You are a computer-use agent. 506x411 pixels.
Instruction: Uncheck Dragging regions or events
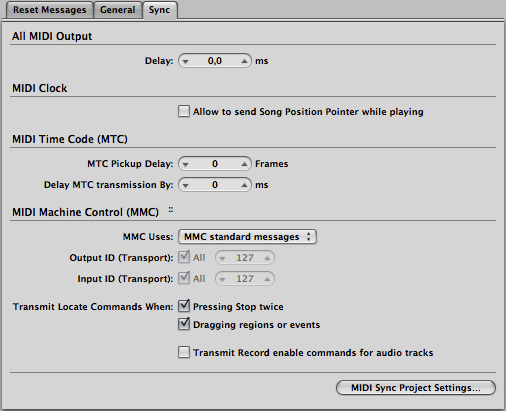tap(184, 324)
